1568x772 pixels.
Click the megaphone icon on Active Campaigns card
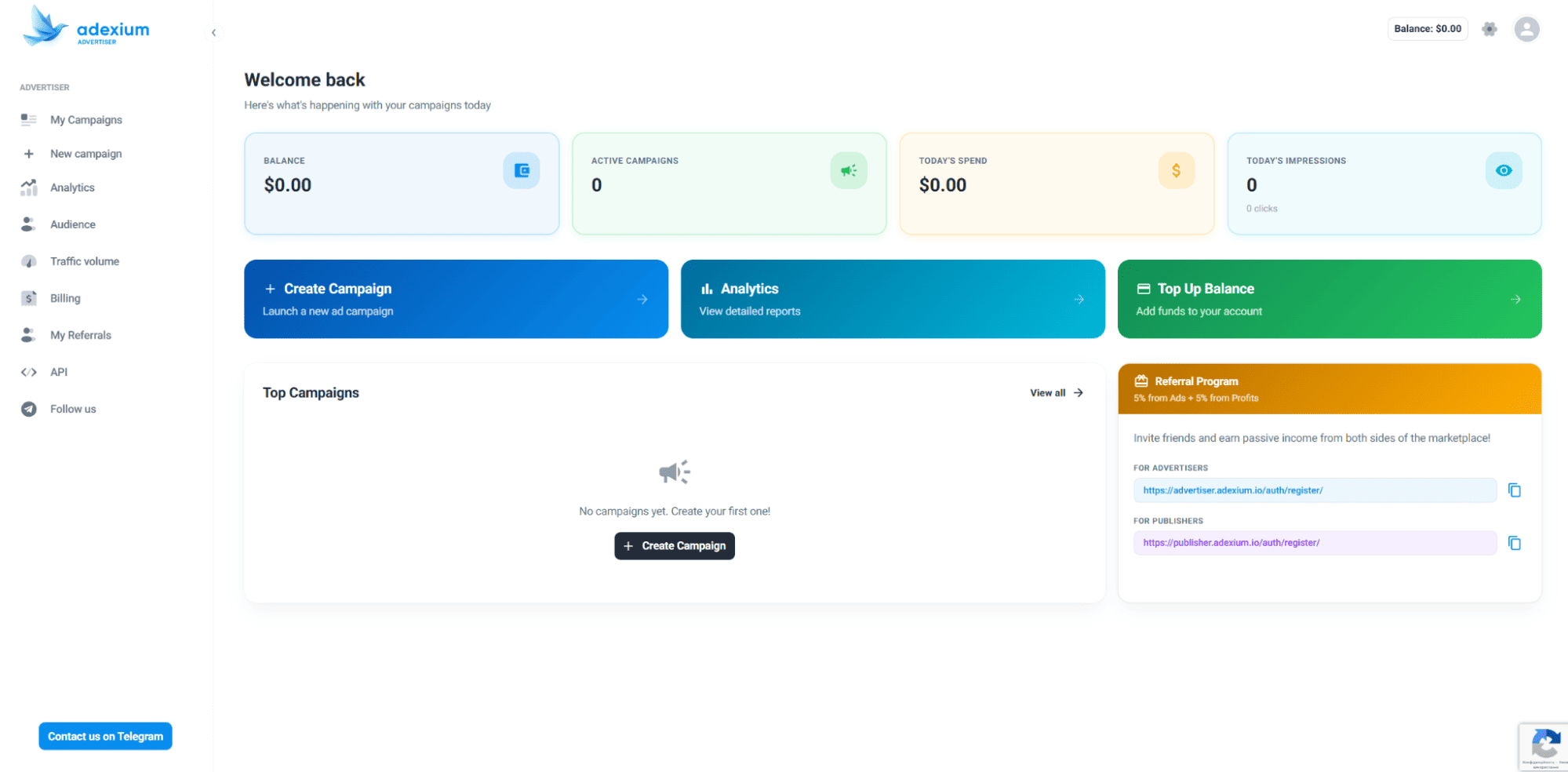click(x=848, y=170)
